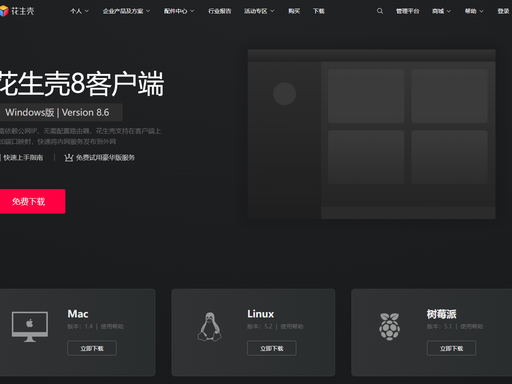Click the Raspberry Pi icon
The height and width of the screenshot is (384, 512).
point(389,327)
